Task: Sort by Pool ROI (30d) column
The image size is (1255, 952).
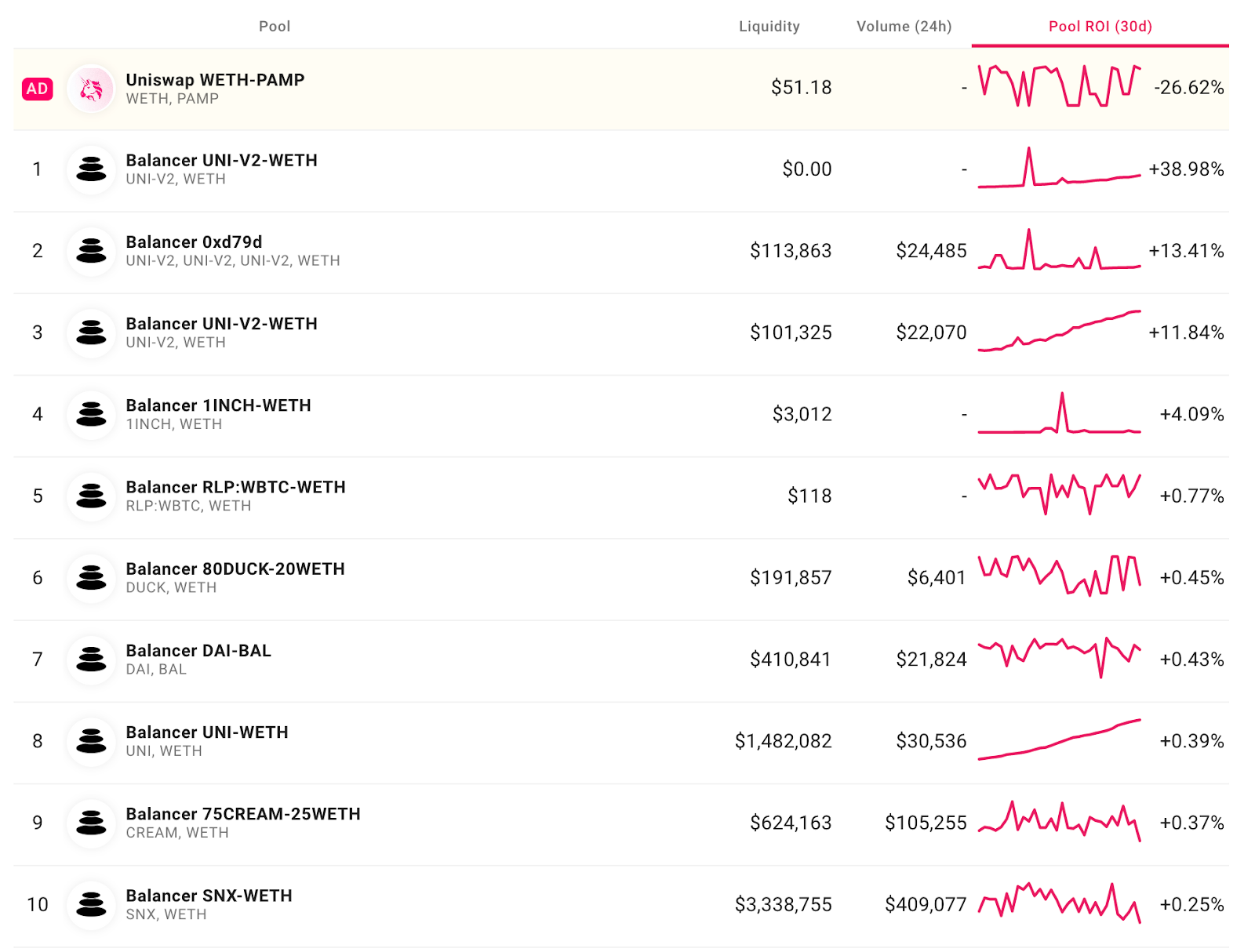Action: click(x=1100, y=27)
